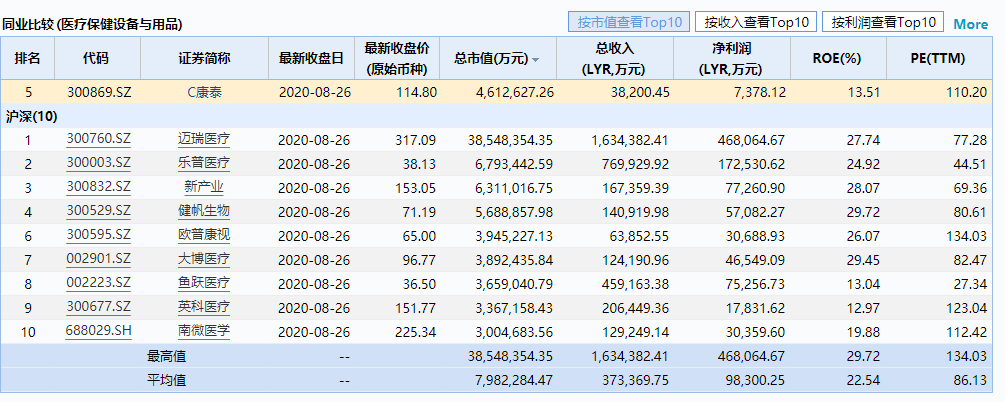
Task: Click PE value 110.20
Action: click(967, 92)
